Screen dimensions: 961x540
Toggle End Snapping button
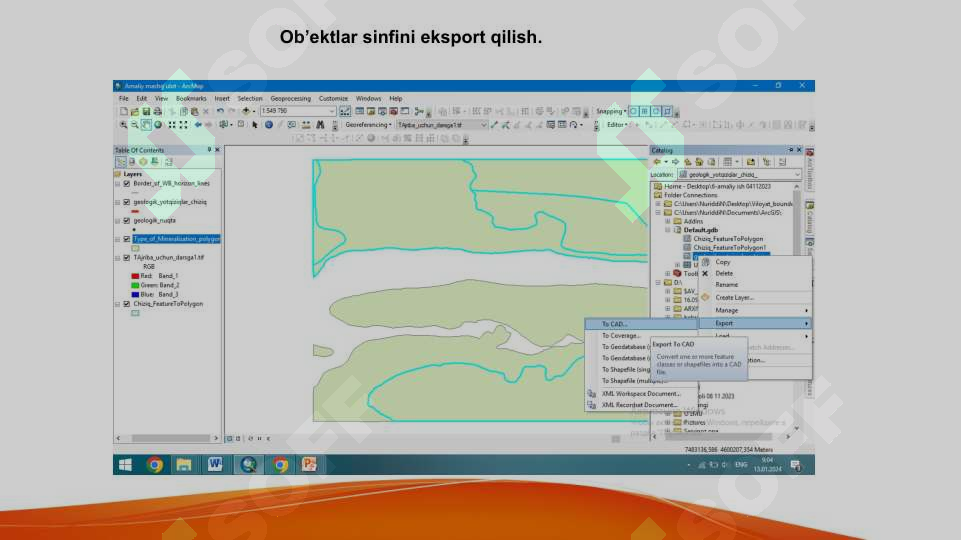coord(645,112)
